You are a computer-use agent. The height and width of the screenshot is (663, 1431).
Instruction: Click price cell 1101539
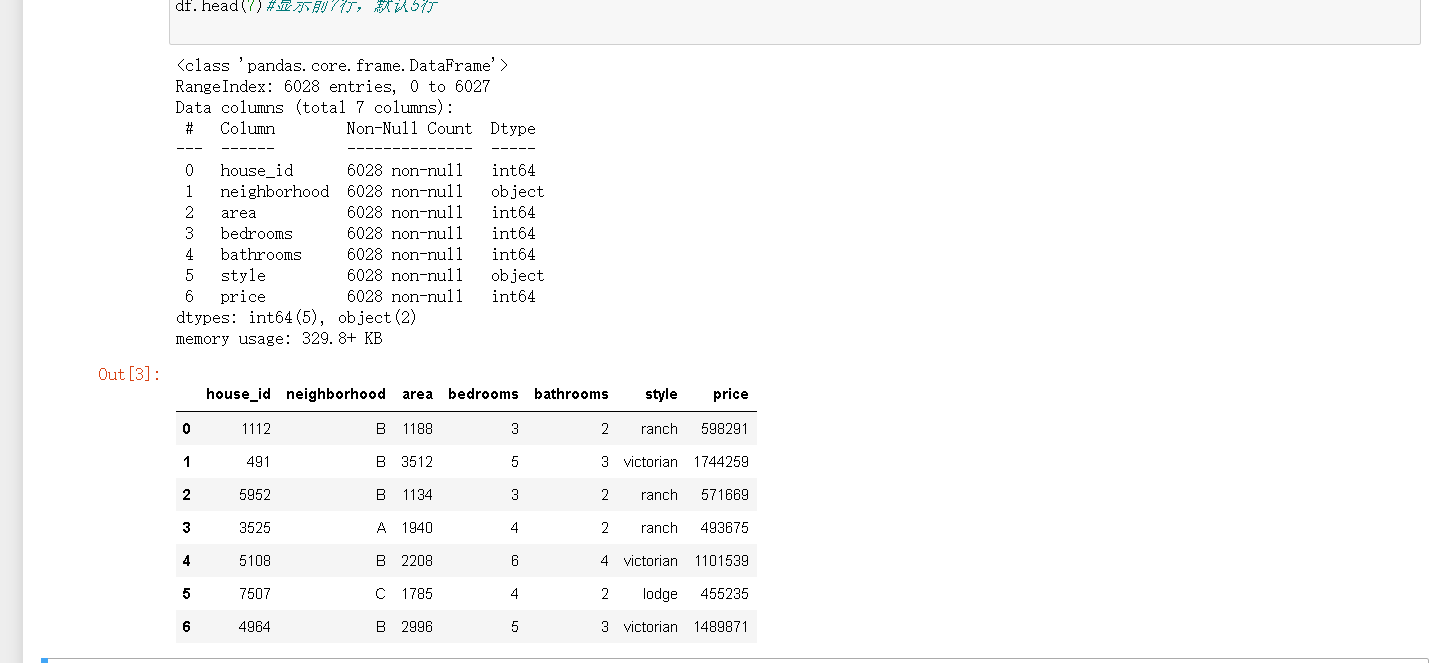coord(721,561)
